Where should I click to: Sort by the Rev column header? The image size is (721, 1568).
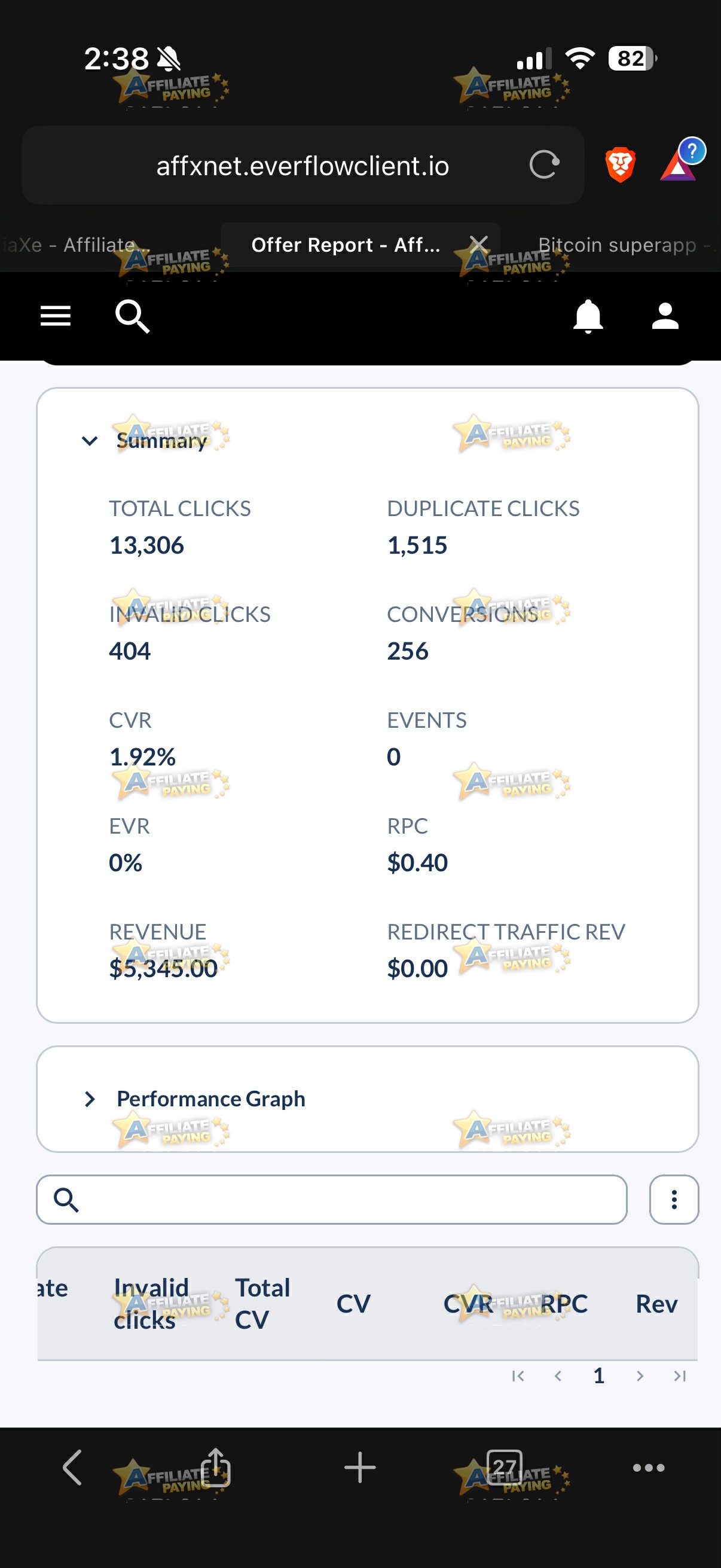pos(656,1304)
